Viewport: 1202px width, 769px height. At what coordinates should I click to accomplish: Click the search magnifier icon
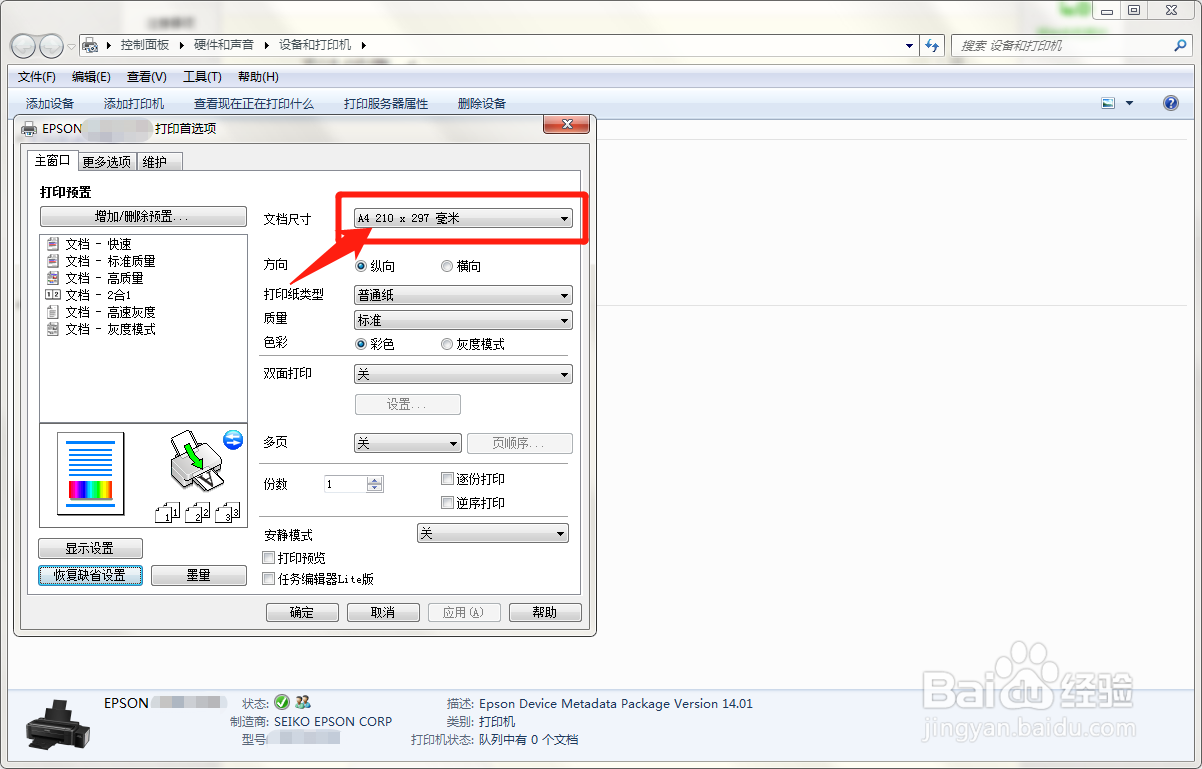click(1180, 45)
